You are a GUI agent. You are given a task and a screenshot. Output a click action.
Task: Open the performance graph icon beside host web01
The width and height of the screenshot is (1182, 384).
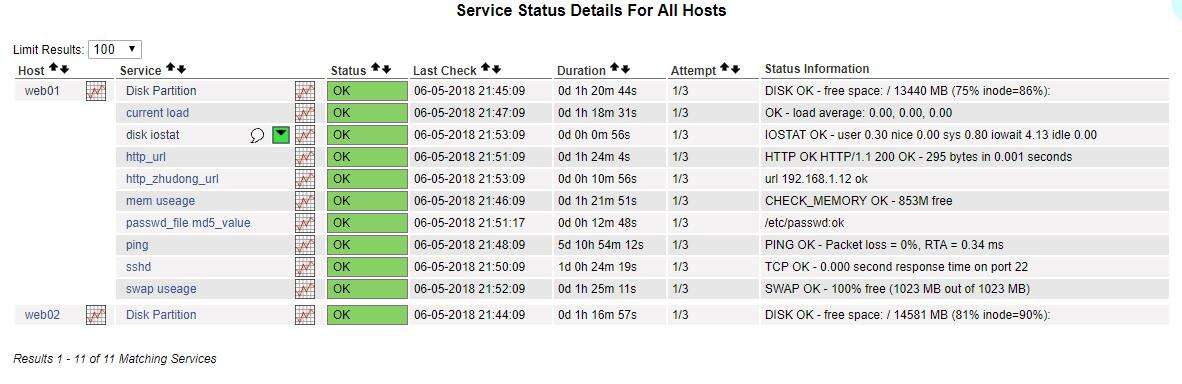coord(96,91)
